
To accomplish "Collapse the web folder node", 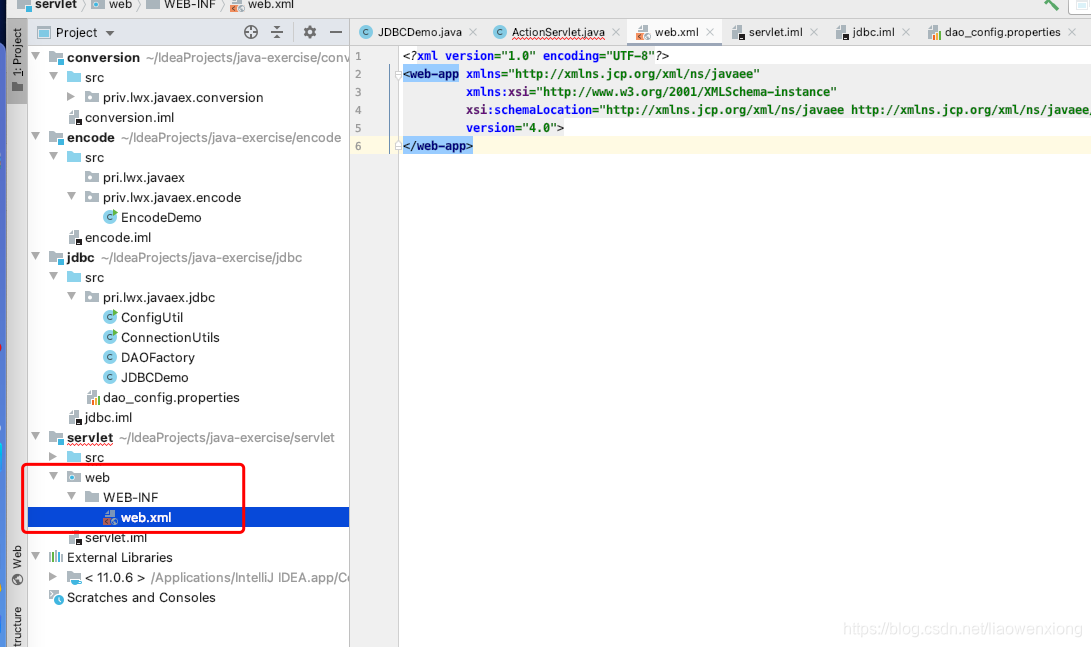I will (54, 477).
